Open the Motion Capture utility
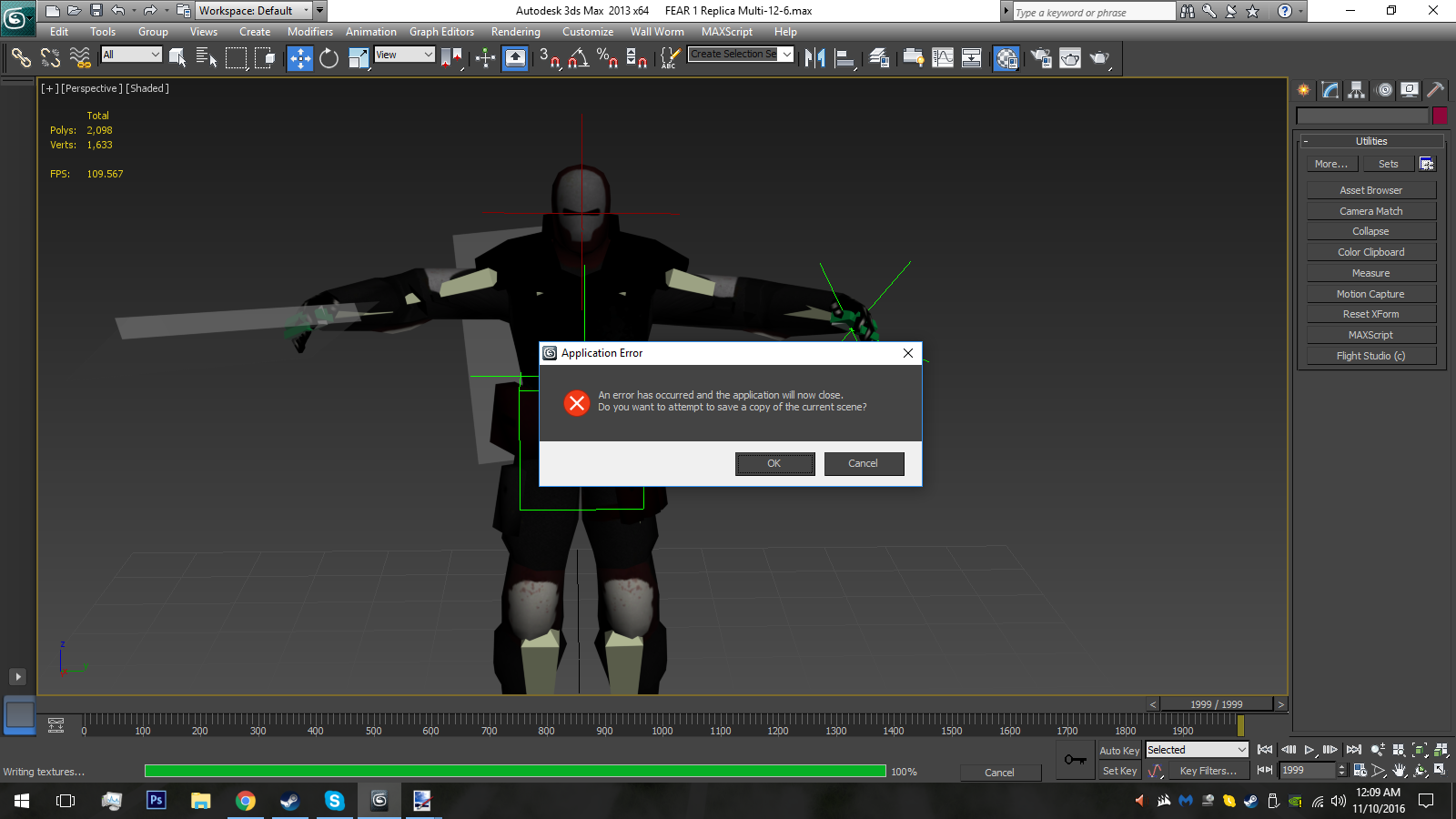 point(1370,293)
